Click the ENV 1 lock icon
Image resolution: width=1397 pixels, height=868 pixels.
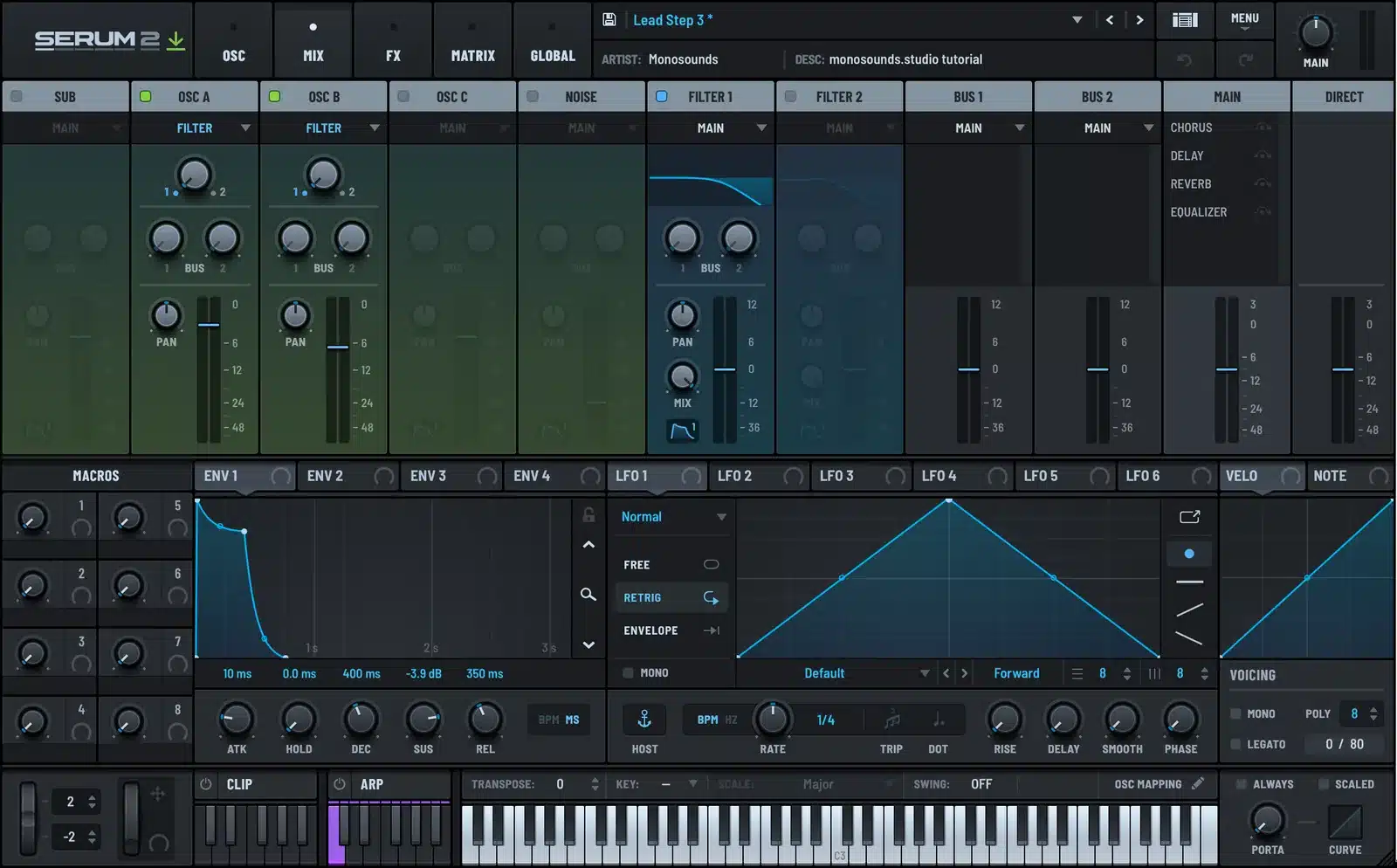pos(588,515)
